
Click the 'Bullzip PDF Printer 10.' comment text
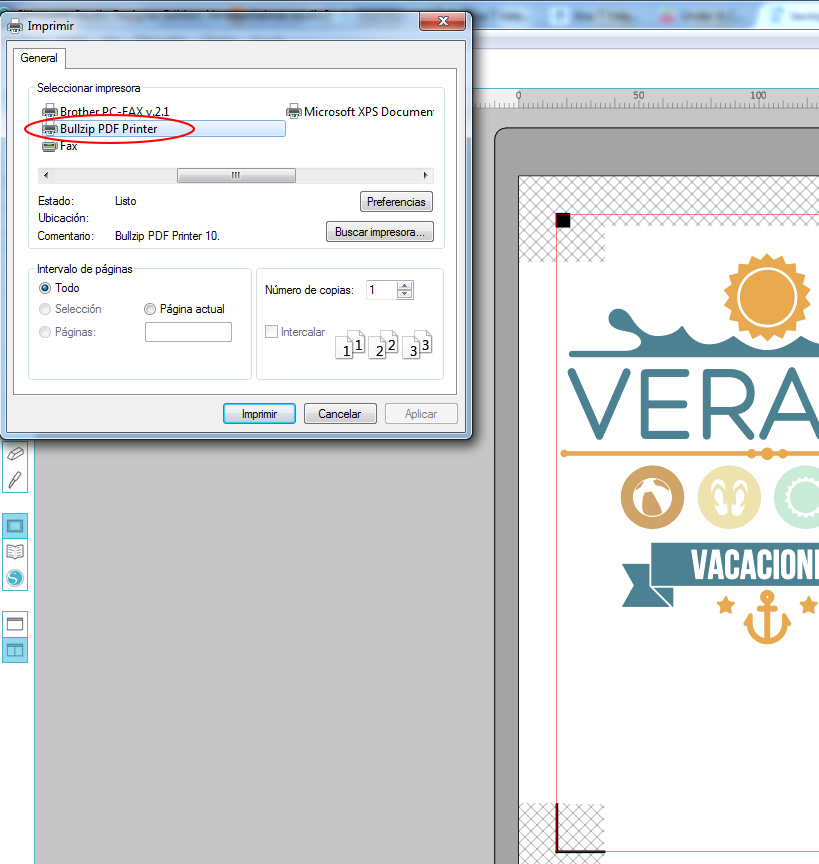tap(167, 236)
